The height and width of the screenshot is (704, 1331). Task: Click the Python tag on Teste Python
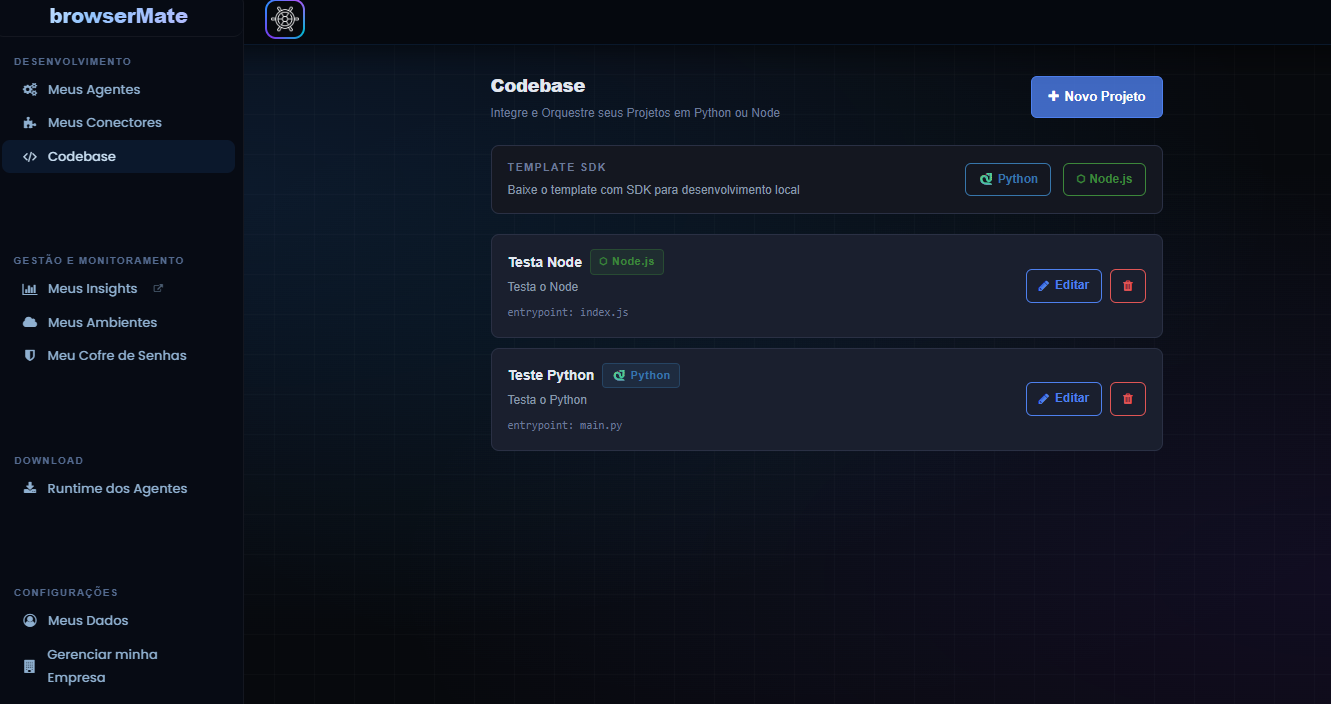pyautogui.click(x=641, y=376)
